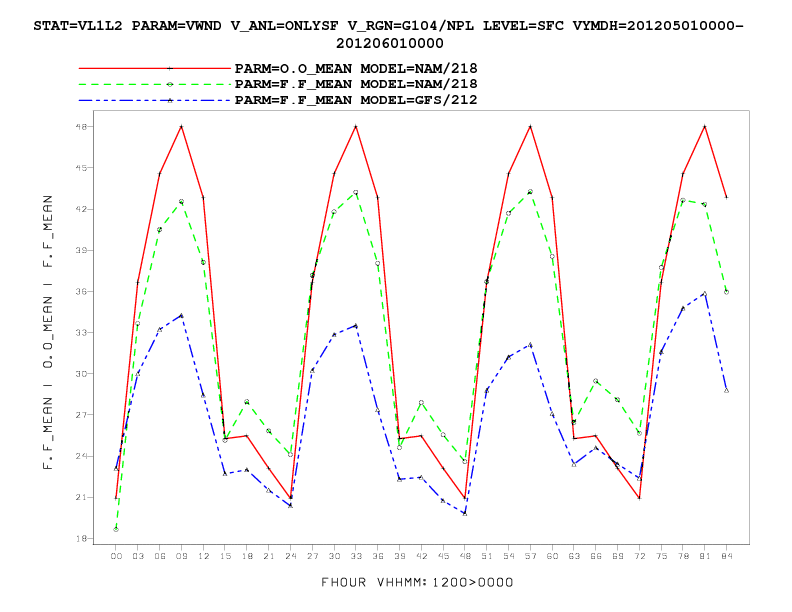
Task: Click the red line peak at forecast hour 33
Action: point(356,126)
